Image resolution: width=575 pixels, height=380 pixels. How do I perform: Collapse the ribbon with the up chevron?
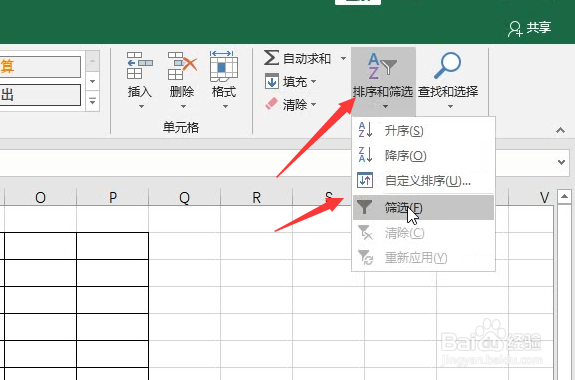[560, 130]
